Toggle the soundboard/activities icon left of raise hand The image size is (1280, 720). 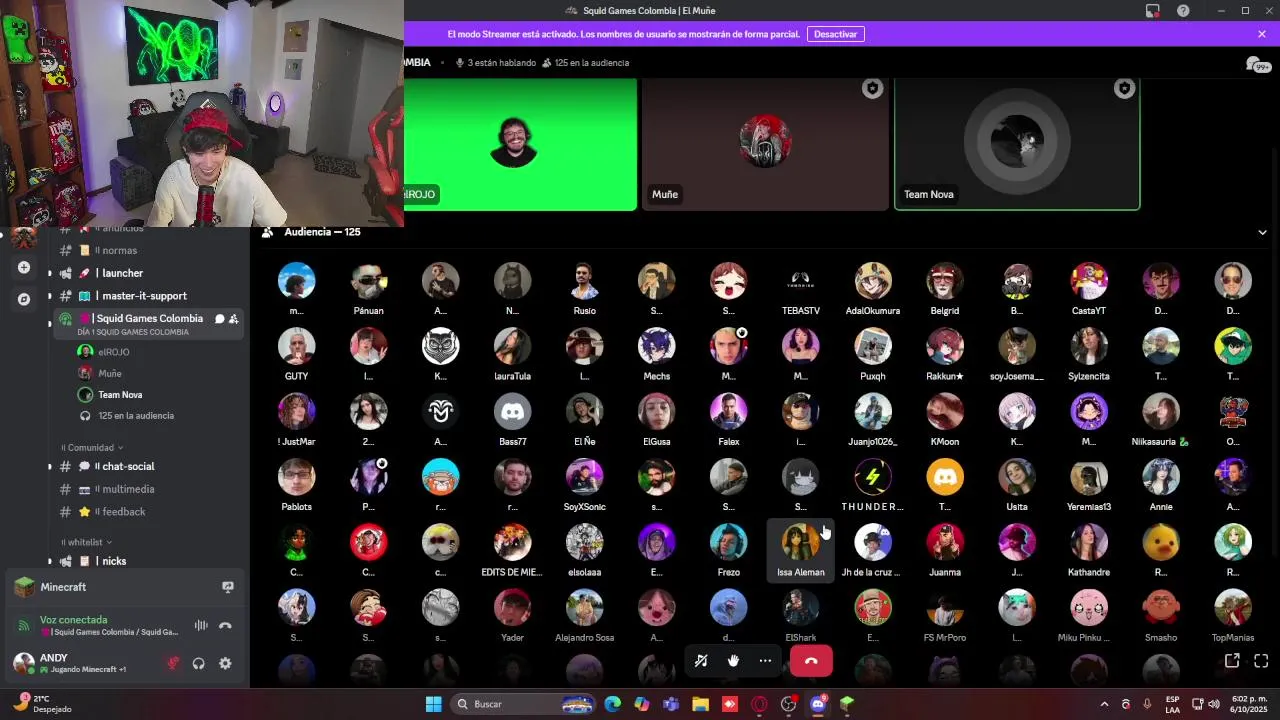click(x=701, y=660)
